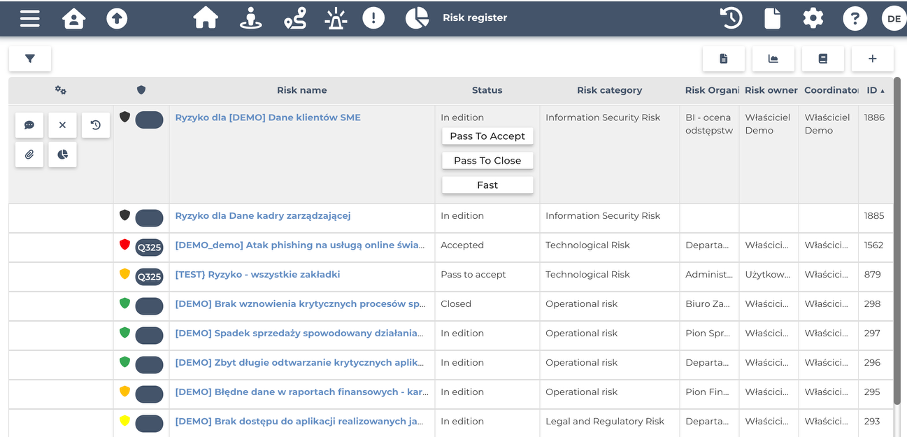
Task: Open the DE user profile avatar
Action: pos(891,18)
